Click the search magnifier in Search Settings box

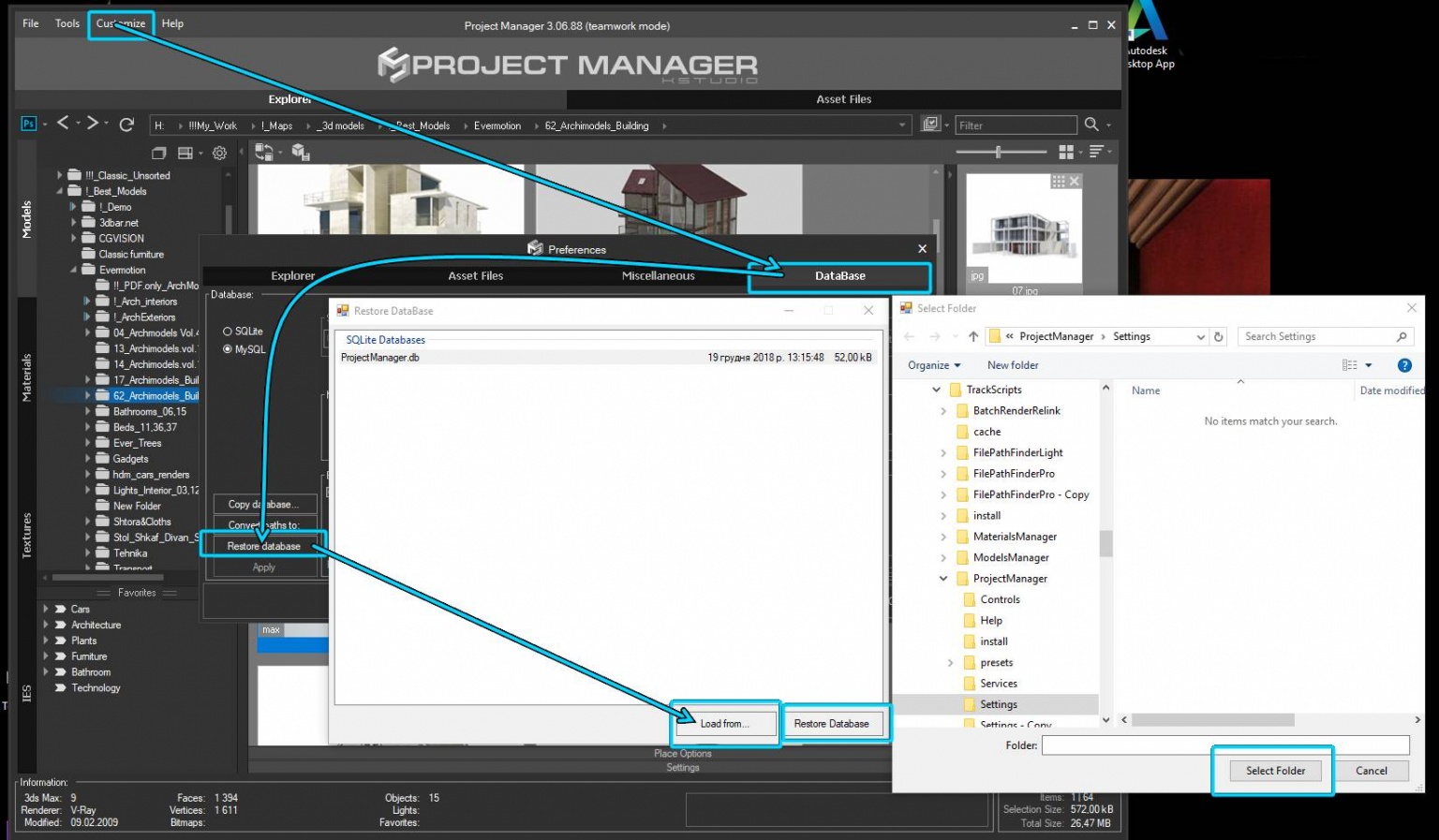pos(1402,336)
